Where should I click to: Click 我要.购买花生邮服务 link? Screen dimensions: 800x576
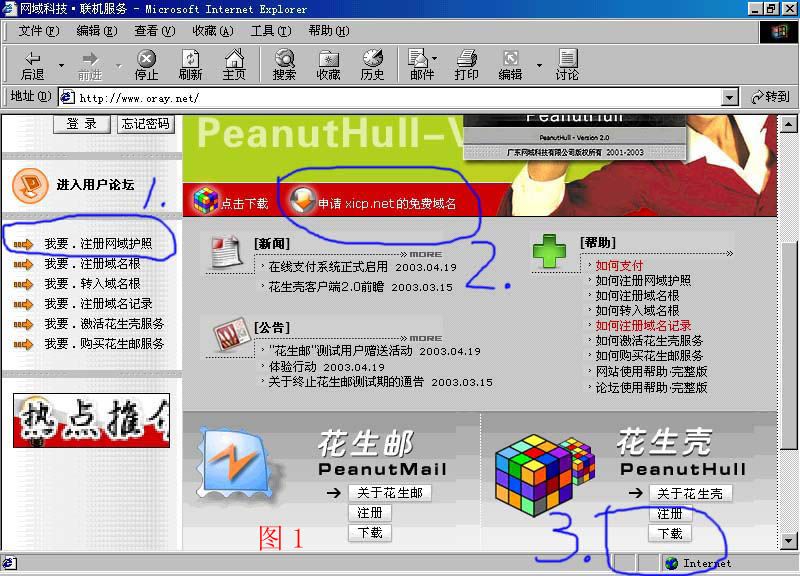(104, 343)
